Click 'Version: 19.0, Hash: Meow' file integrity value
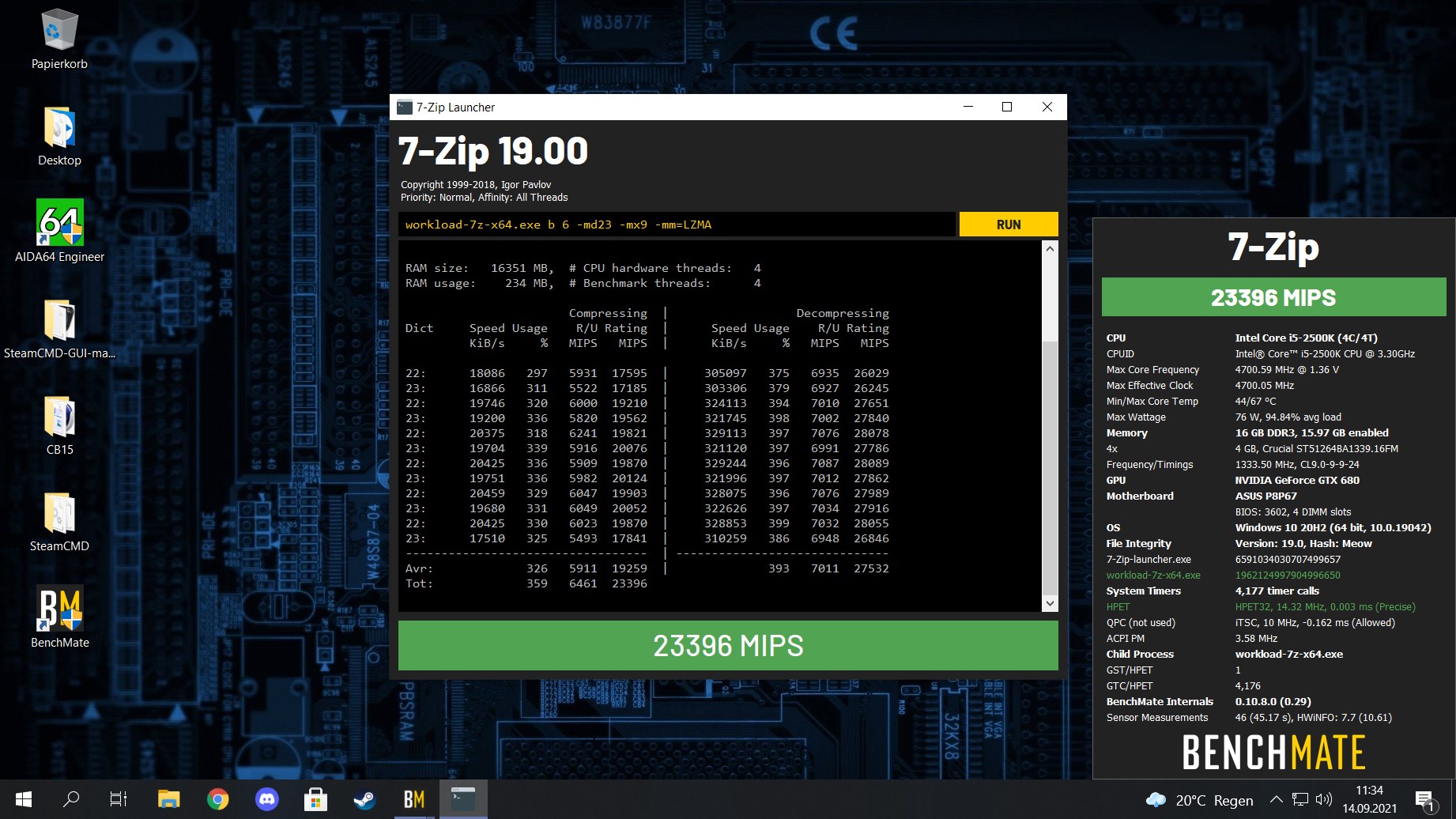 pos(1303,543)
